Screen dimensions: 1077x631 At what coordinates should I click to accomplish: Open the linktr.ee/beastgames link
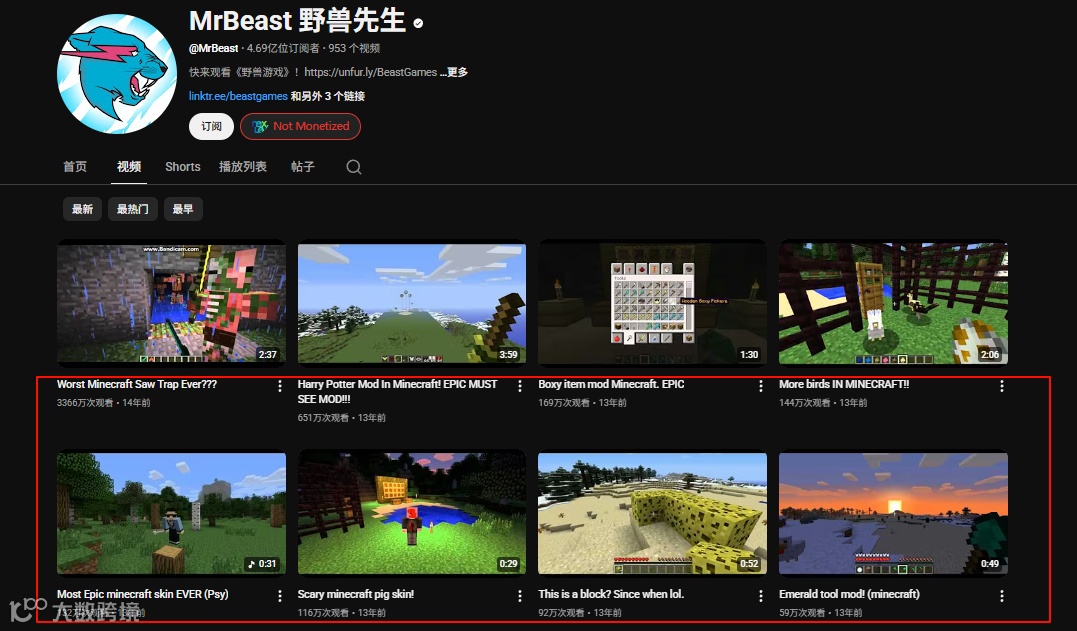238,96
